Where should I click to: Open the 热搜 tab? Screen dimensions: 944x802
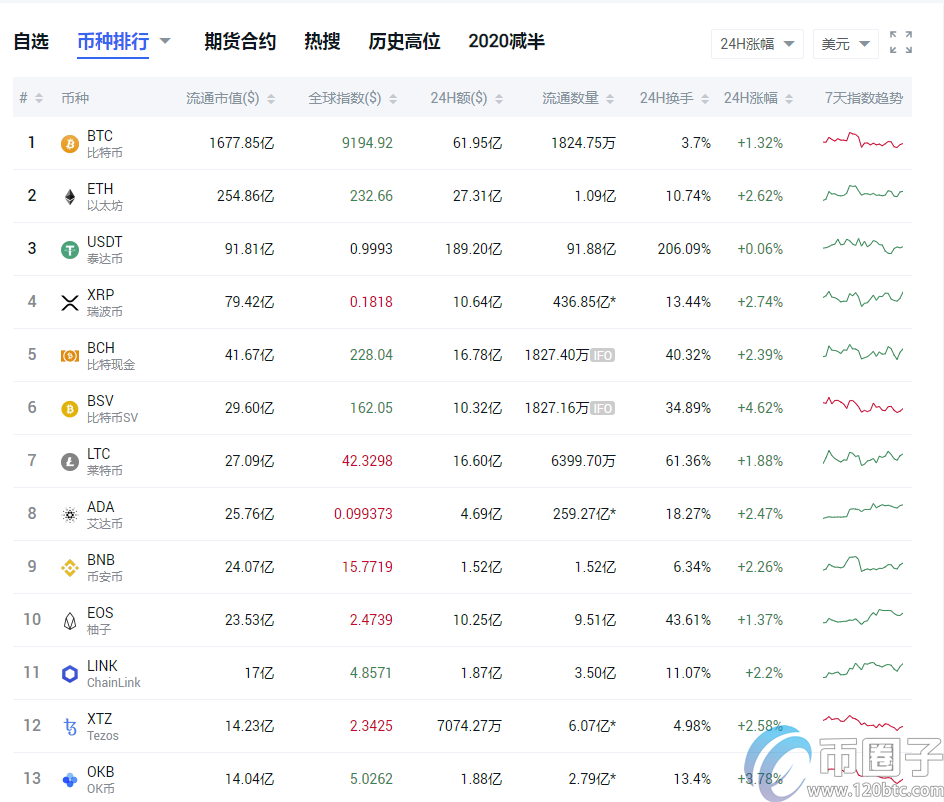[322, 42]
